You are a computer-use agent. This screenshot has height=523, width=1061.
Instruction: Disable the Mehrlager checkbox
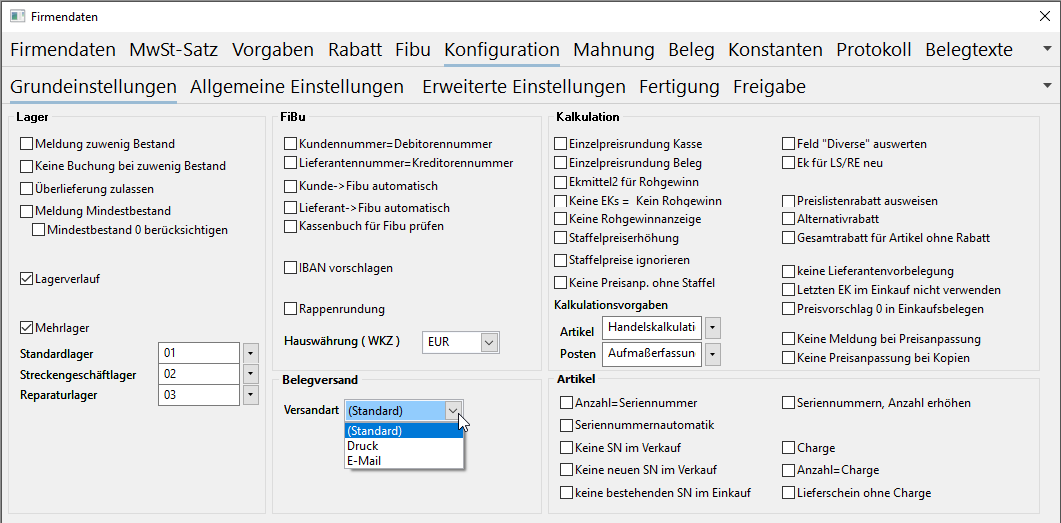pyautogui.click(x=26, y=327)
